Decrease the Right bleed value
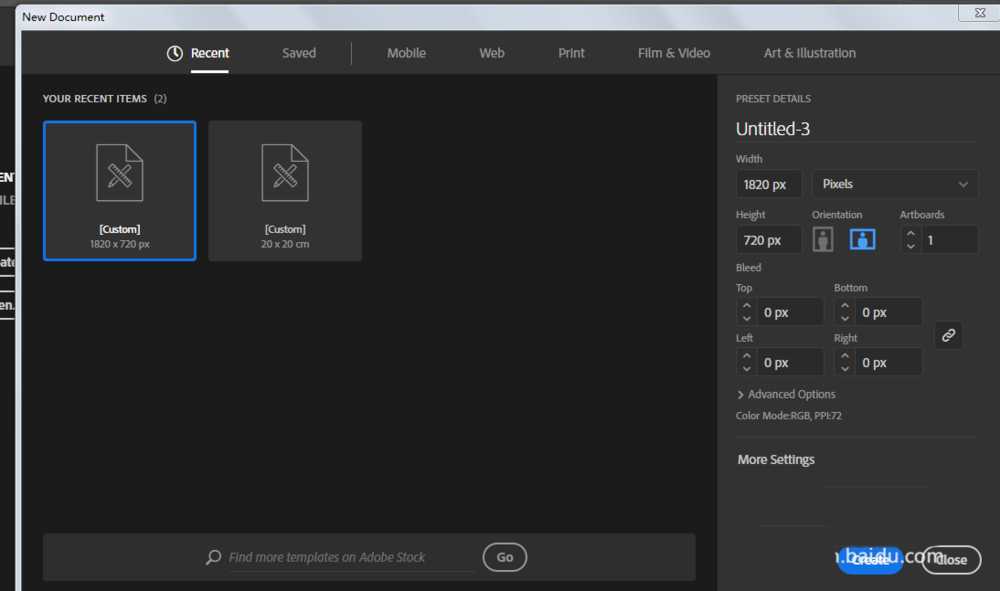This screenshot has width=1000, height=591. (x=845, y=368)
